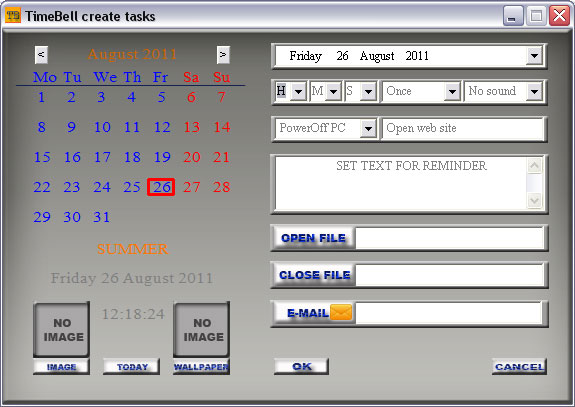This screenshot has height=407, width=575.
Task: Click the August 2011 month heading
Action: tap(132, 54)
